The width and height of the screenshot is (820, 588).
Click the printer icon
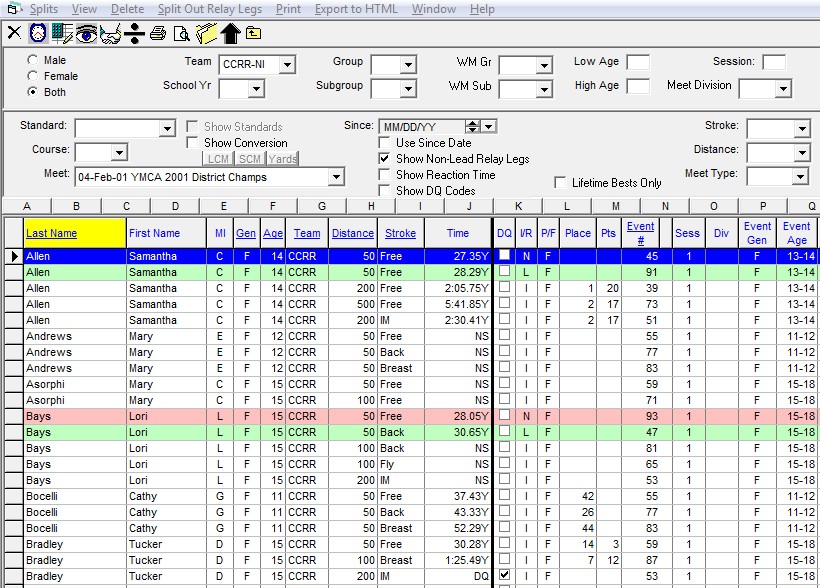coord(158,33)
